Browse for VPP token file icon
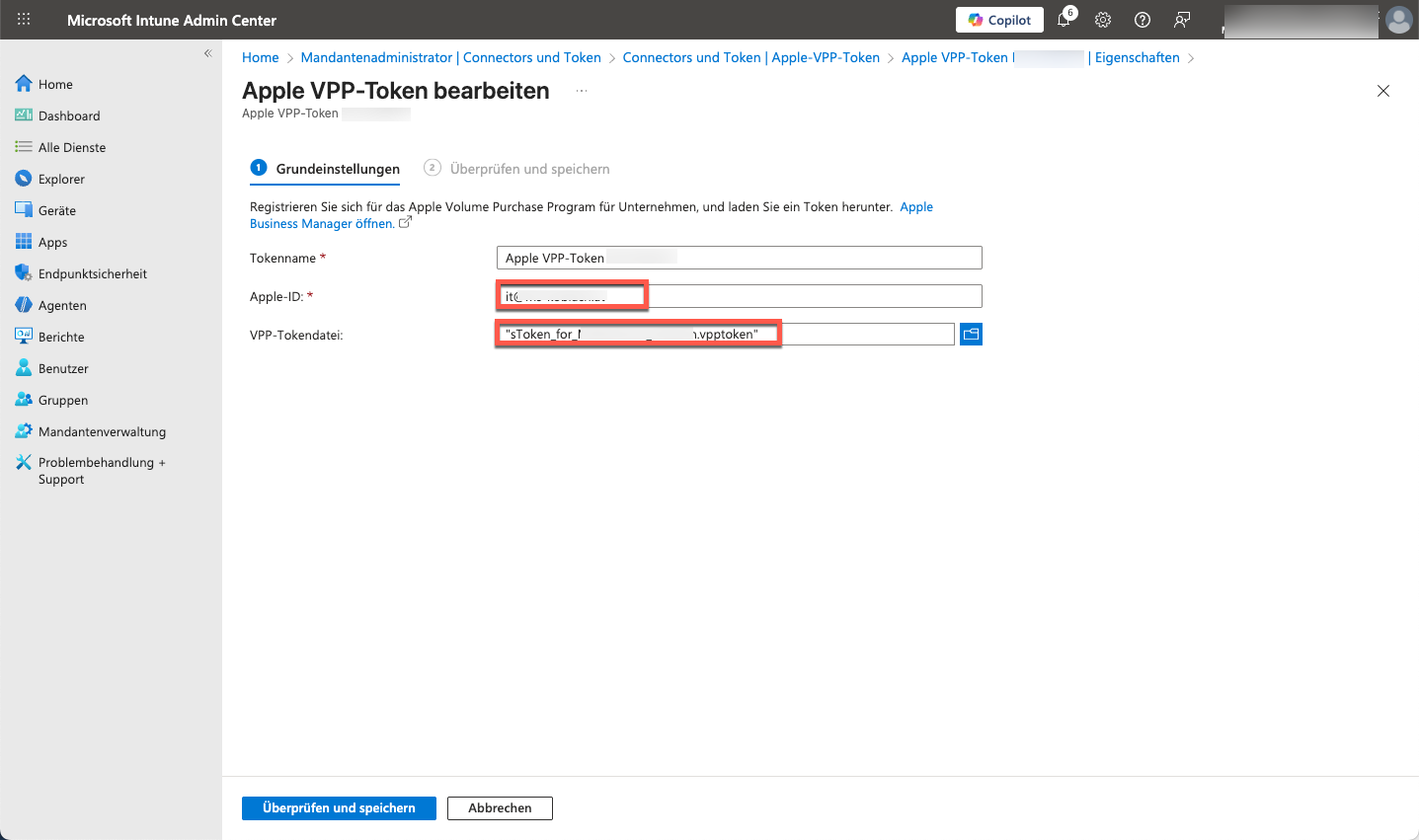This screenshot has width=1419, height=840. [x=971, y=335]
